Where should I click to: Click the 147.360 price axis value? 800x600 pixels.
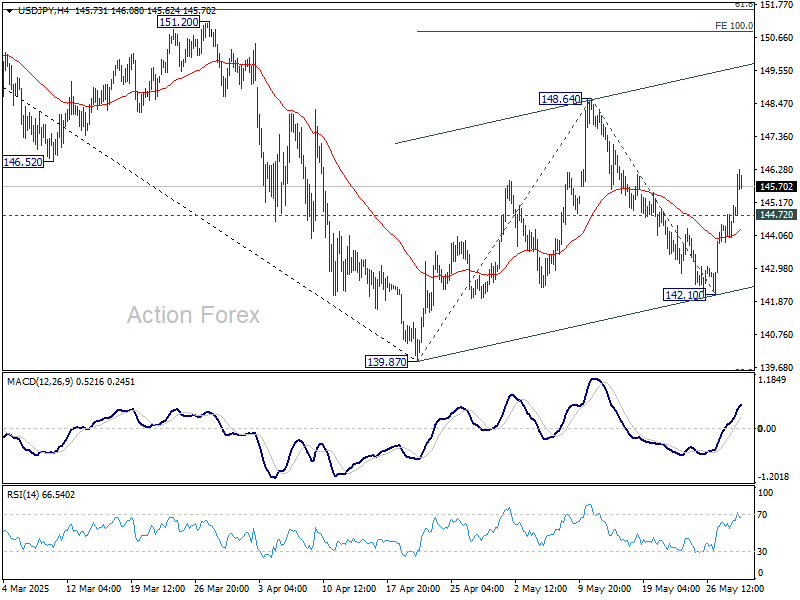(x=777, y=137)
